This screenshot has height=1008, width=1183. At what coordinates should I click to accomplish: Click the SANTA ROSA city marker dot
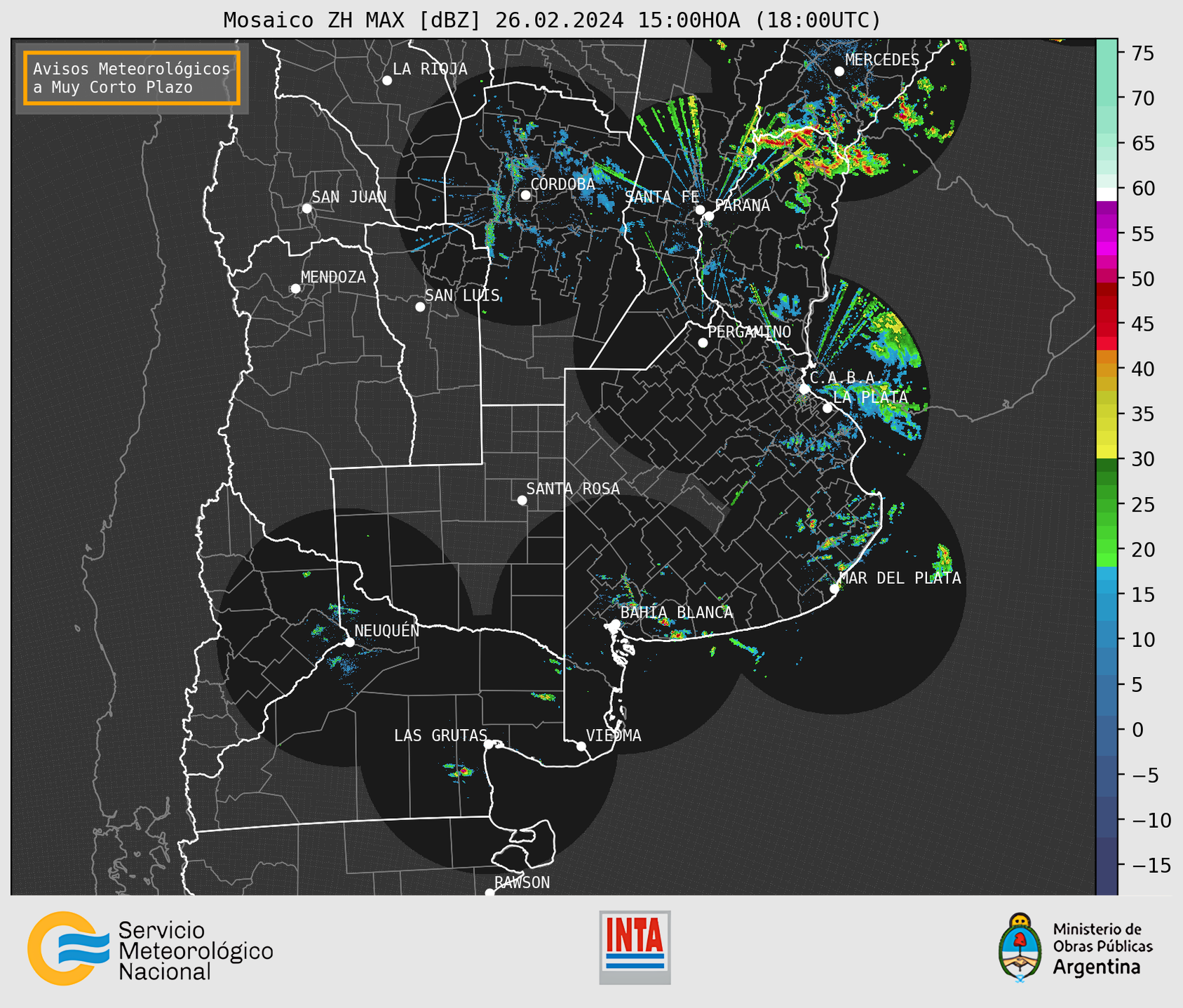(522, 500)
